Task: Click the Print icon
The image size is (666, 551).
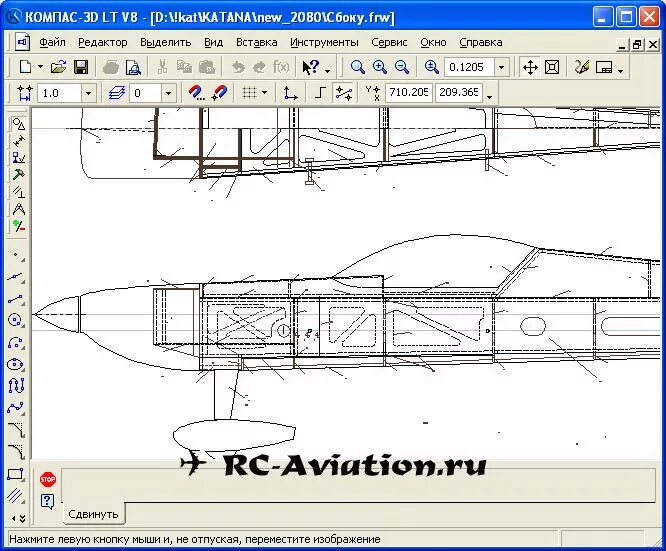Action: [x=111, y=67]
